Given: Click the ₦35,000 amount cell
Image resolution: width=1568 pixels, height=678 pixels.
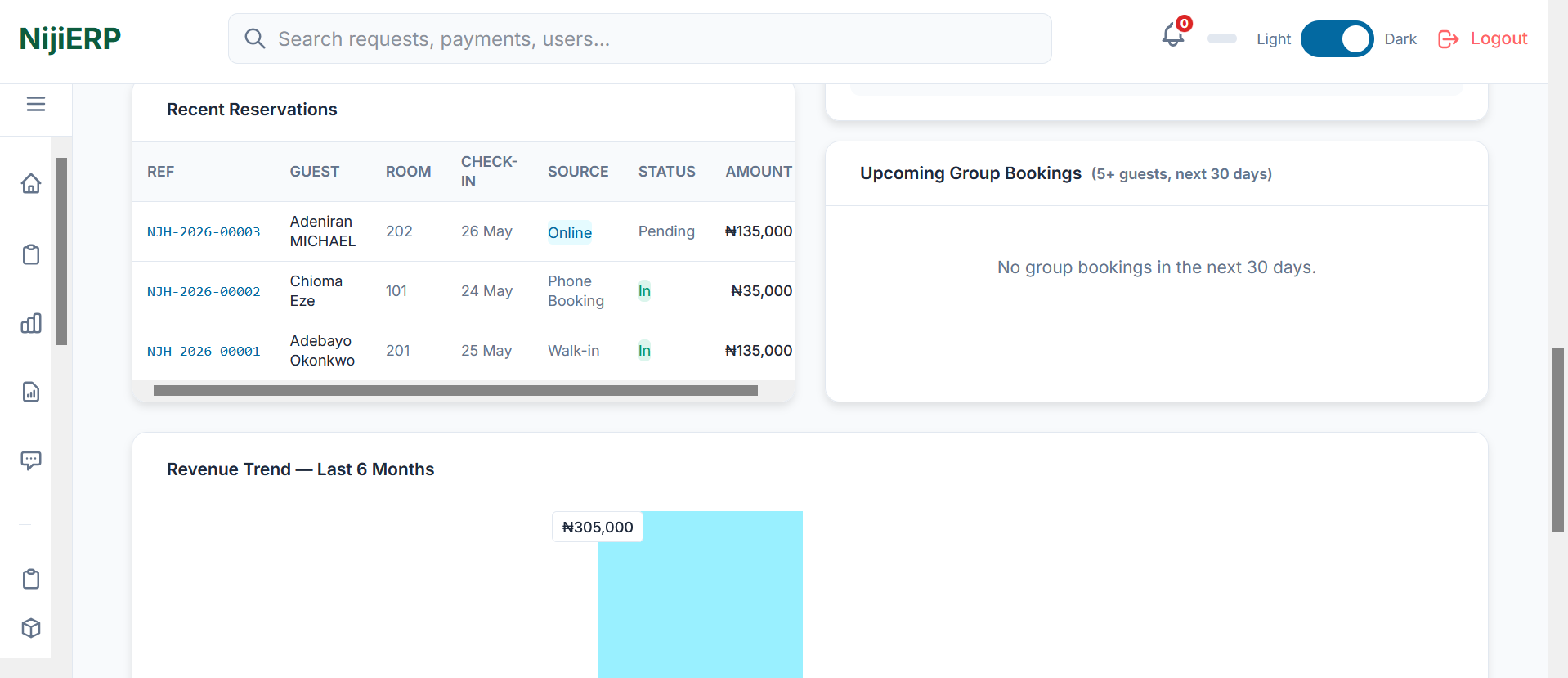Looking at the screenshot, I should [761, 291].
